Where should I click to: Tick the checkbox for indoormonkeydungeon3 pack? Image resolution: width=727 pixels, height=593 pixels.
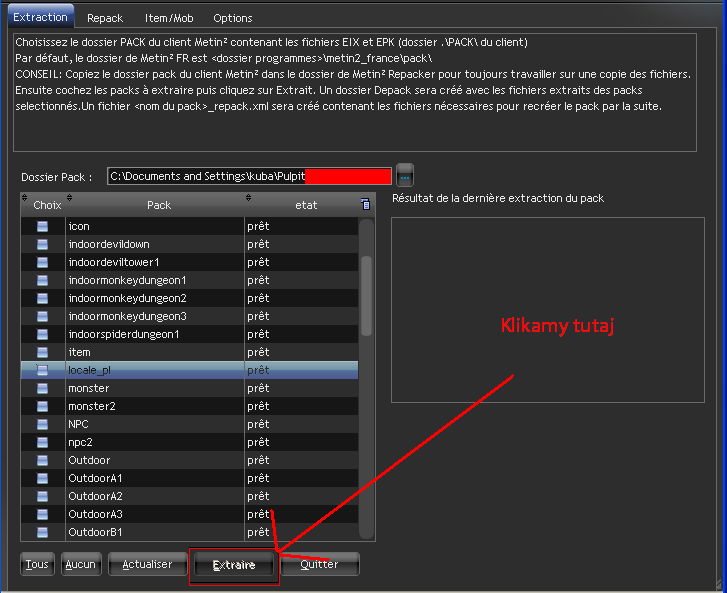pos(42,316)
